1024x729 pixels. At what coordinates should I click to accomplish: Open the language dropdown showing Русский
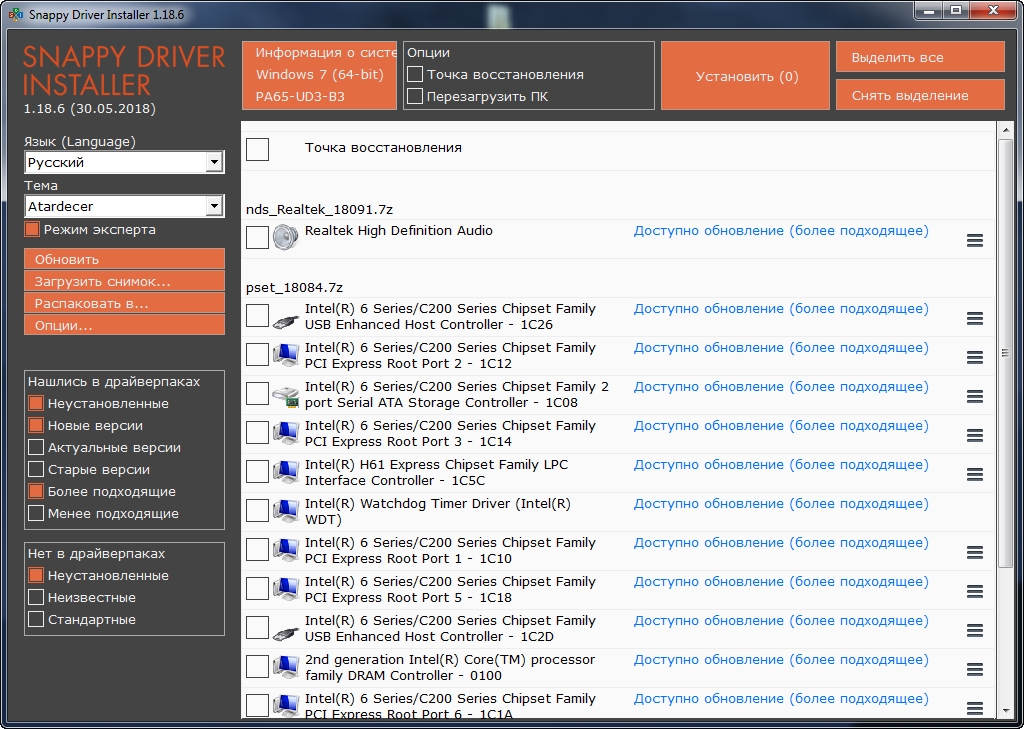(214, 162)
